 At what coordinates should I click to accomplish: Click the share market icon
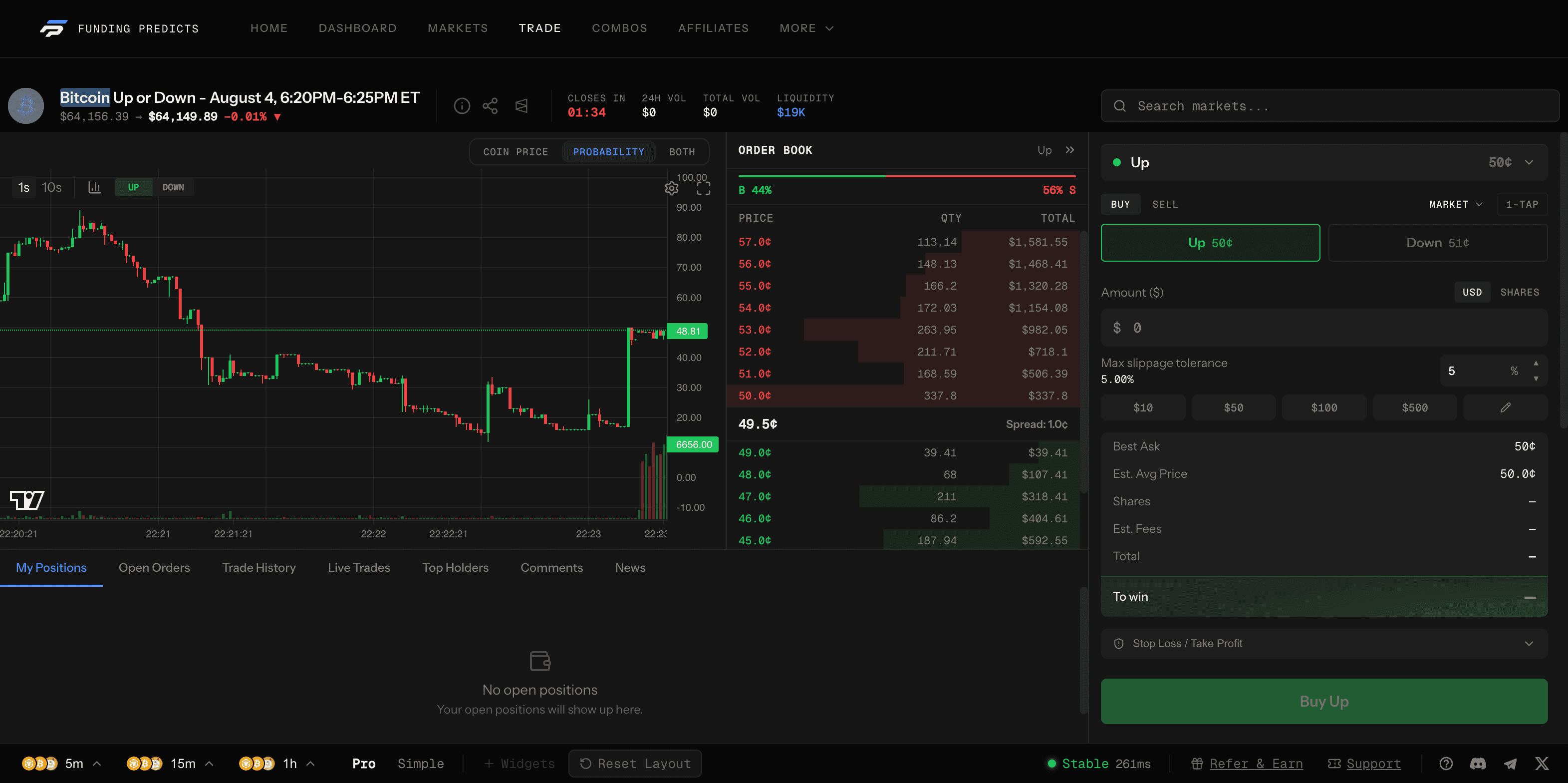coord(490,106)
